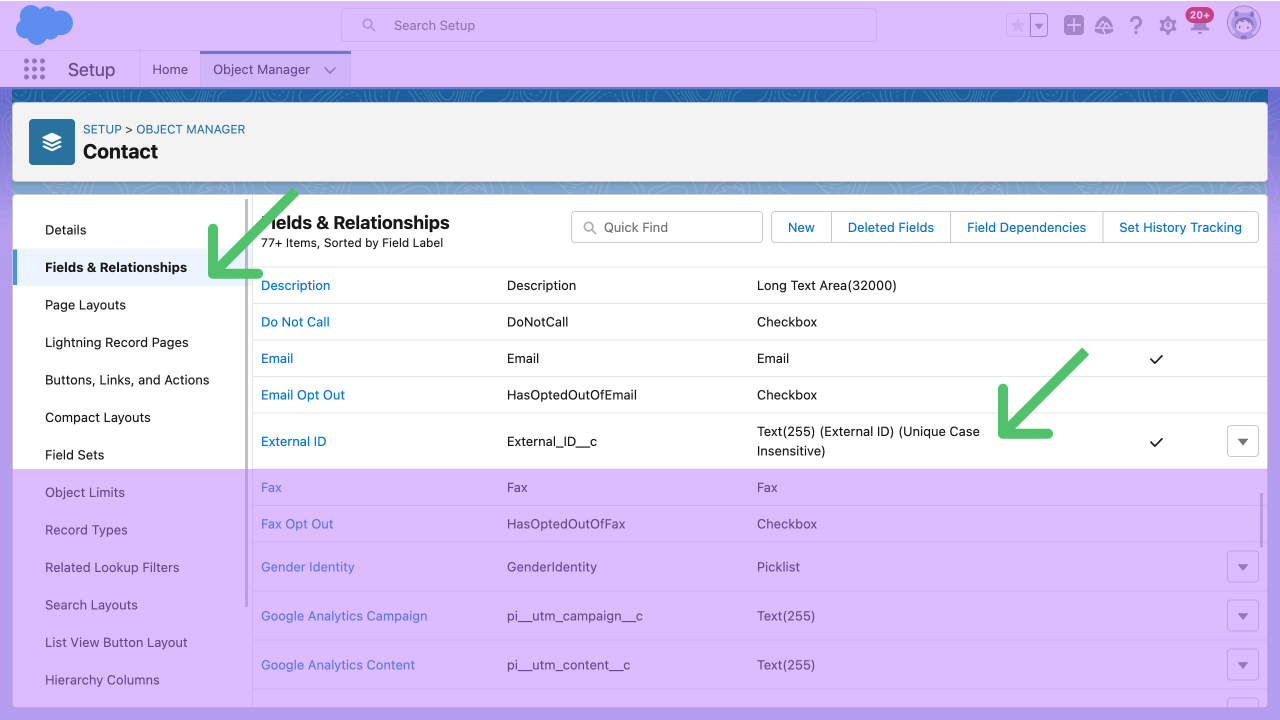This screenshot has width=1280, height=720.
Task: Open the Do Not Call field
Action: [x=295, y=322]
